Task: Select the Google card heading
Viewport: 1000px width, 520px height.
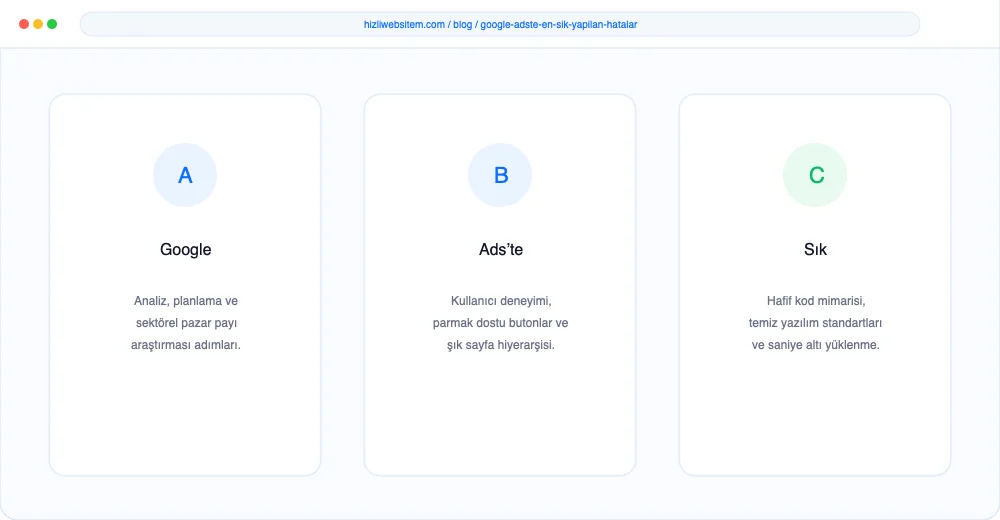Action: click(x=186, y=249)
